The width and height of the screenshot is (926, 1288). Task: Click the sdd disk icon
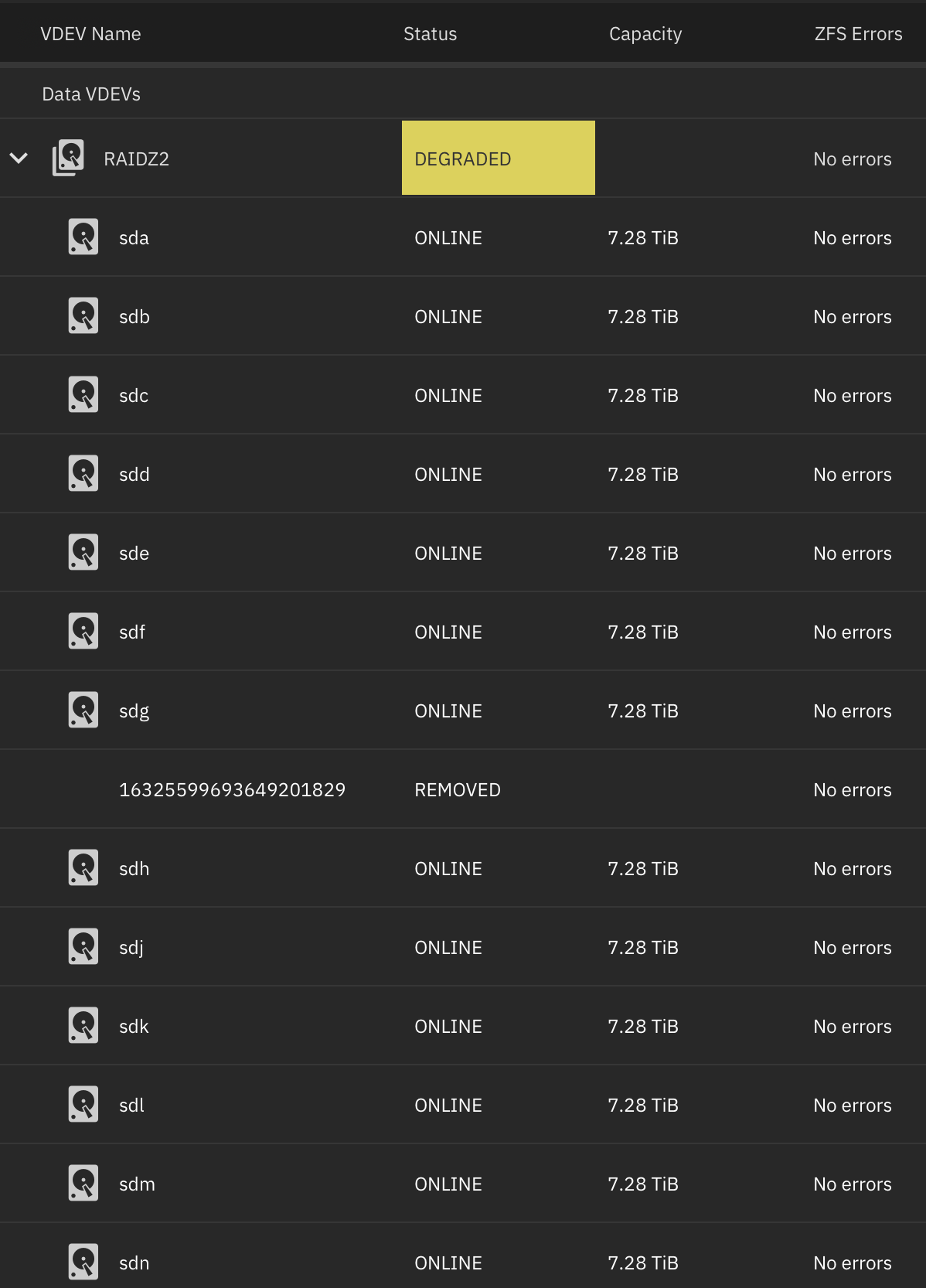click(x=83, y=474)
